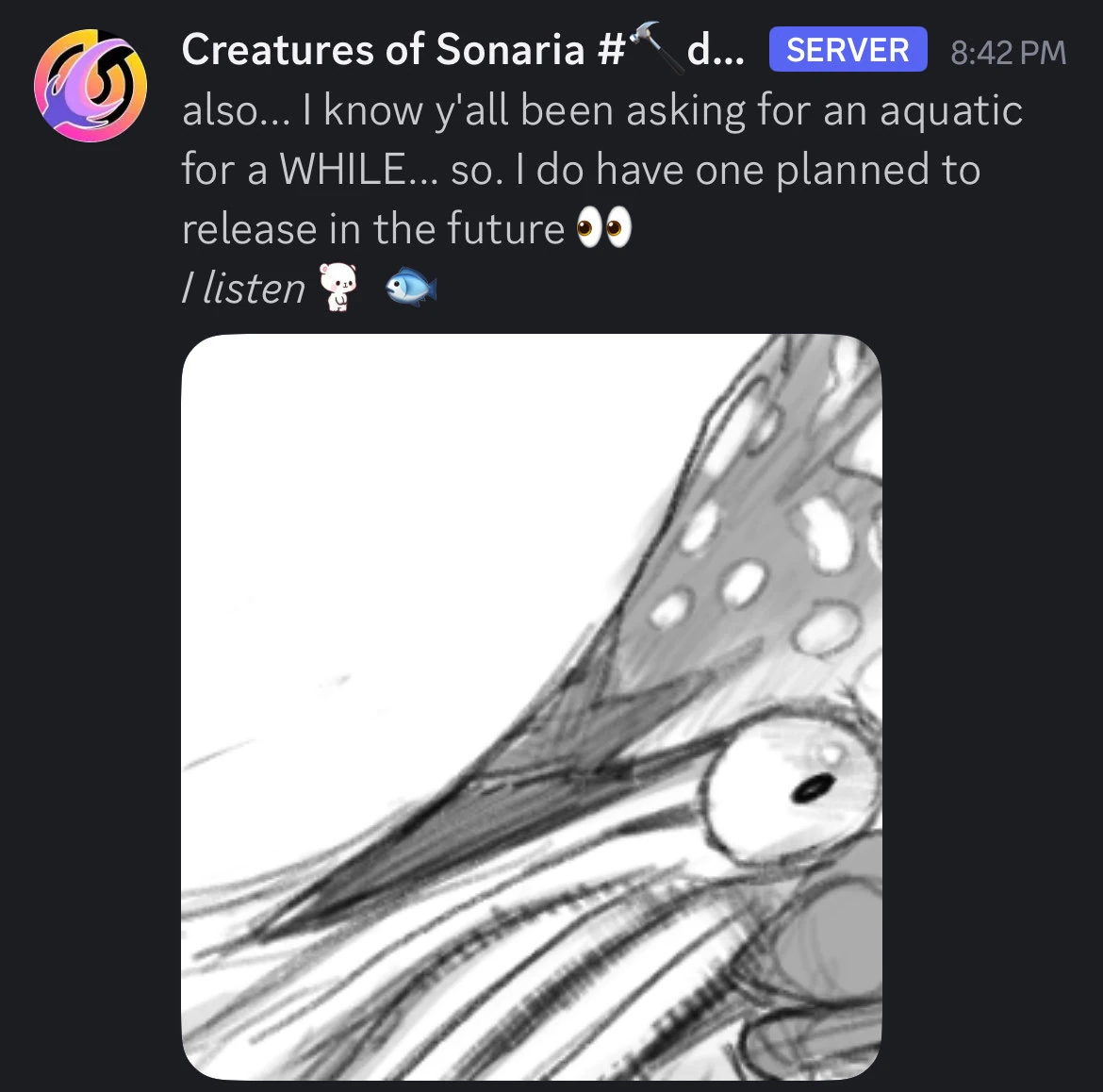Image resolution: width=1103 pixels, height=1092 pixels.
Task: Open the 'Creatures of Sonaria' sender name
Action: pyautogui.click(x=384, y=49)
